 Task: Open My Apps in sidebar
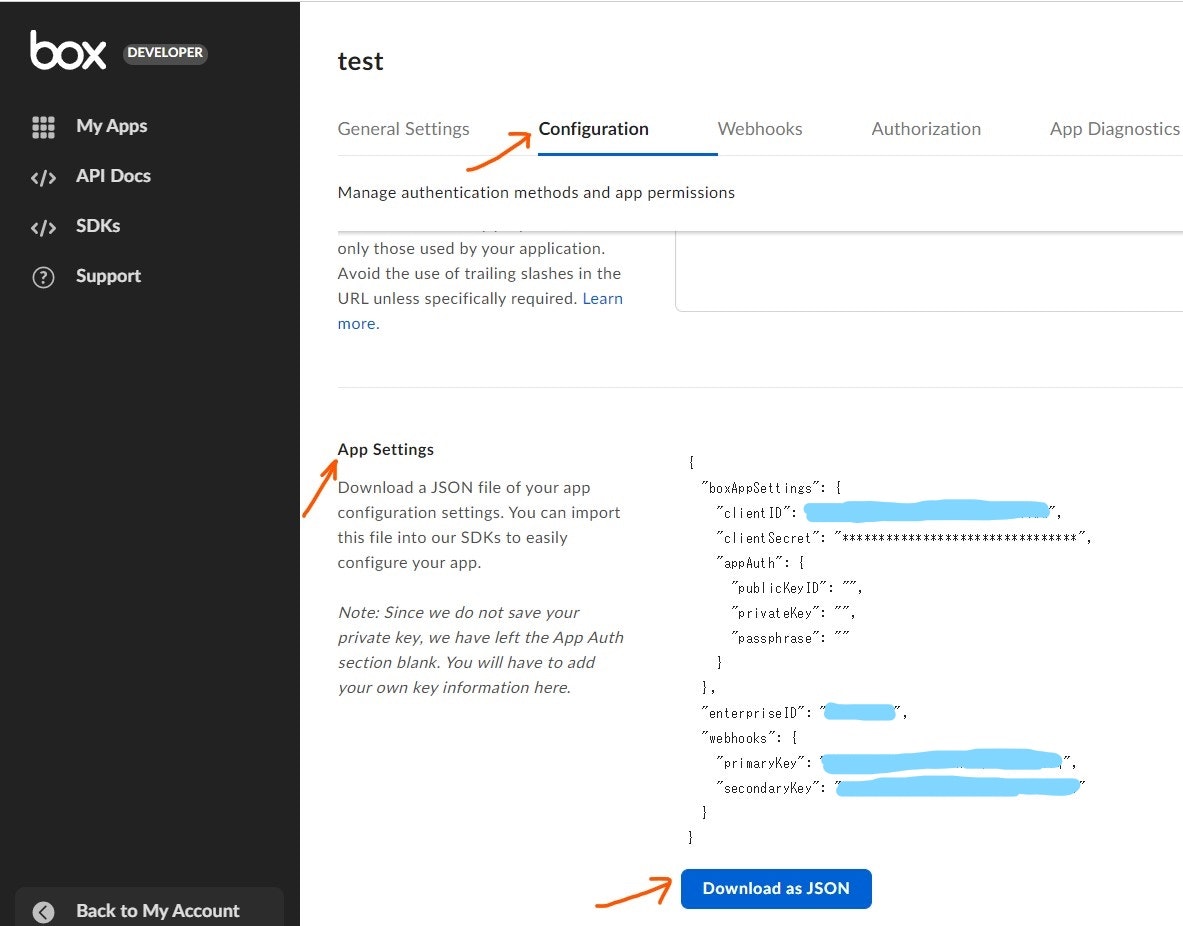coord(111,126)
